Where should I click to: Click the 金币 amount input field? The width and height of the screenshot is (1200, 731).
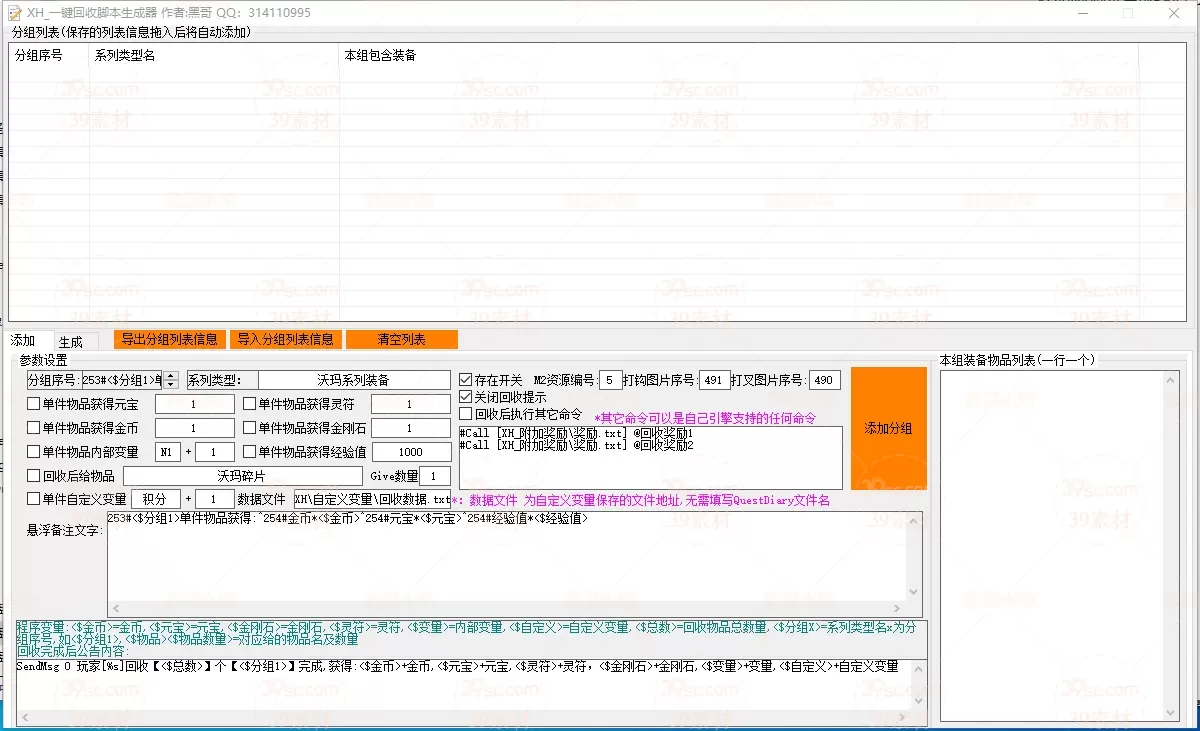pos(195,428)
